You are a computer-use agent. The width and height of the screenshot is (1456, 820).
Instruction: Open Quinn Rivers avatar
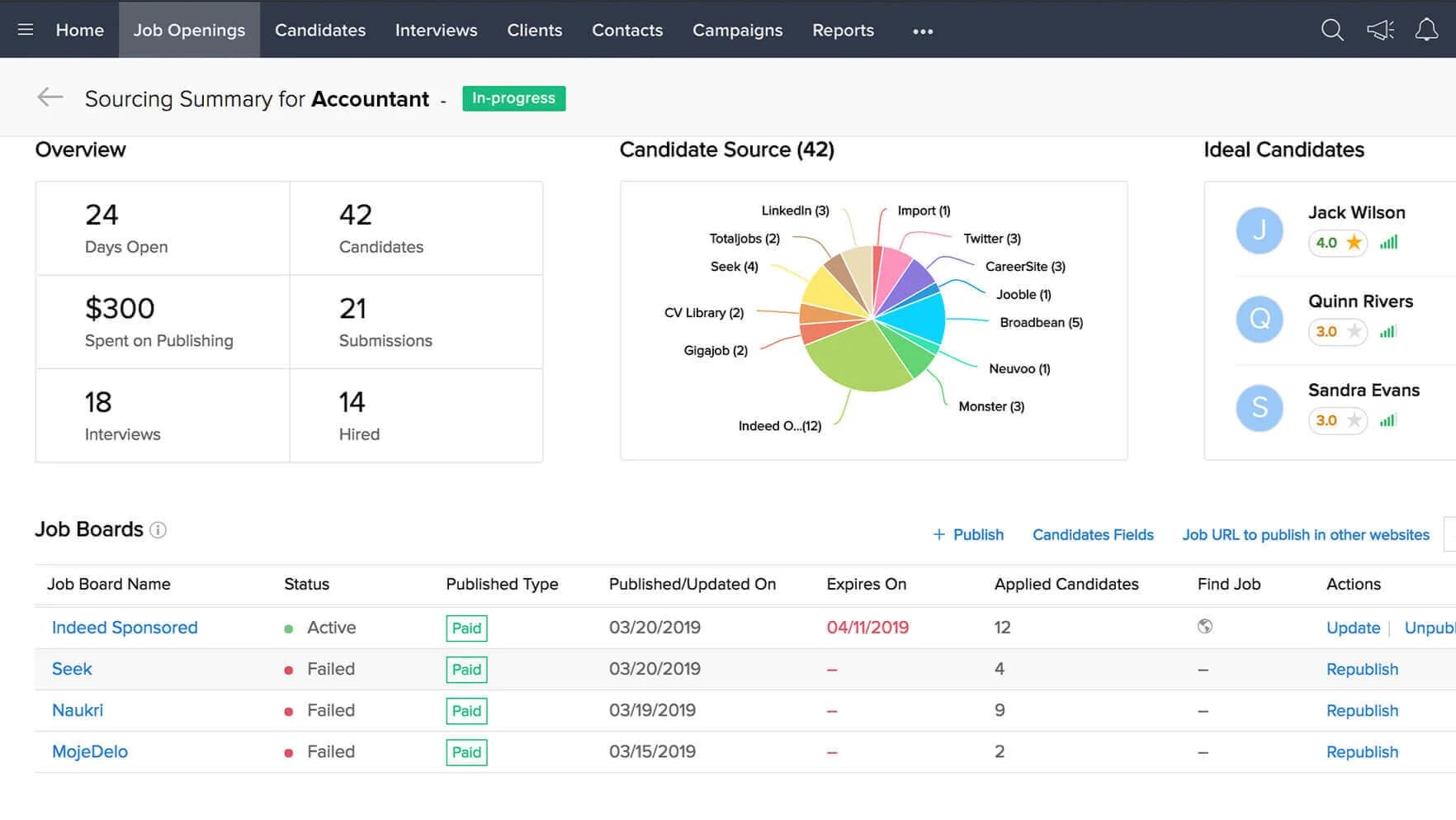point(1260,319)
